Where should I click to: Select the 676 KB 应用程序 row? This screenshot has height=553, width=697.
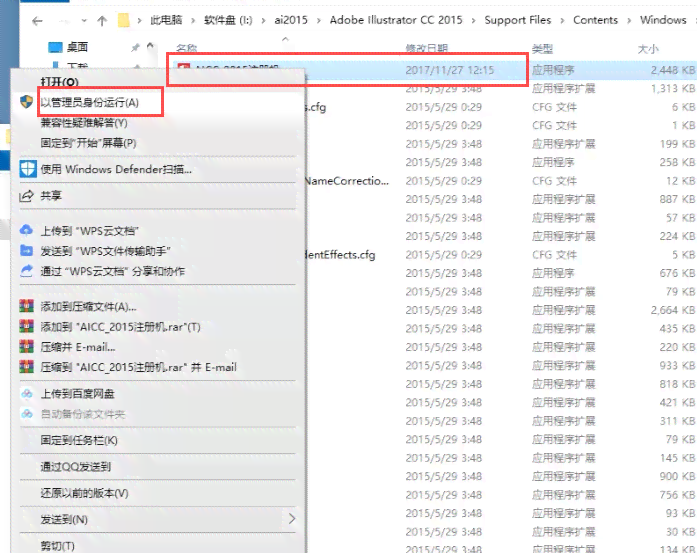(x=500, y=273)
